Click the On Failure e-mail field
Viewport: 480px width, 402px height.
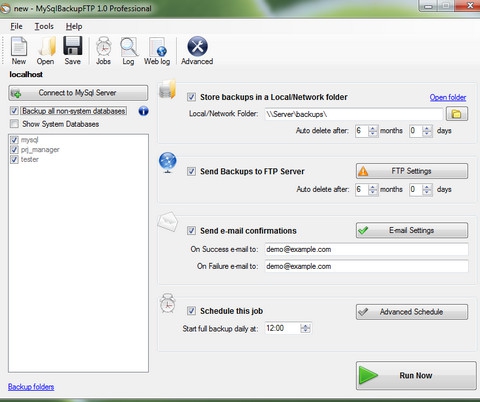coord(366,266)
